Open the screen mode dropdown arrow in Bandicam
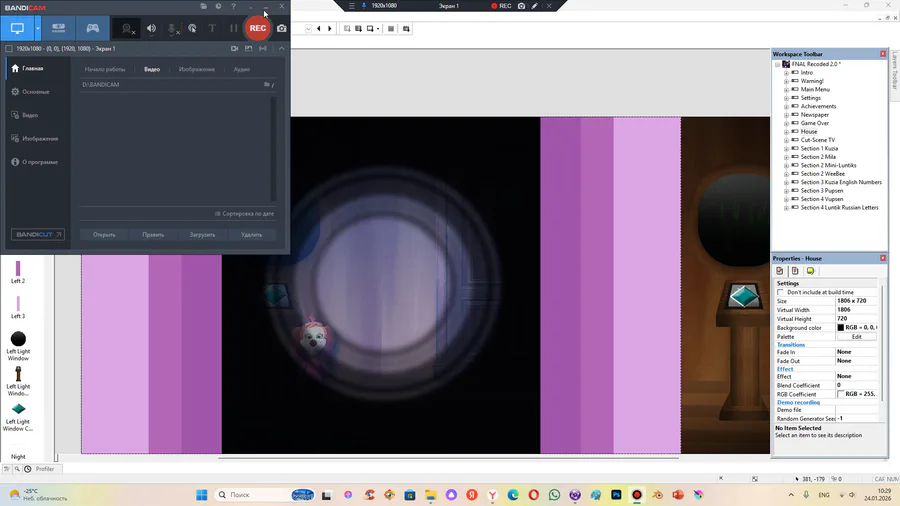900x506 pixels. click(x=38, y=28)
